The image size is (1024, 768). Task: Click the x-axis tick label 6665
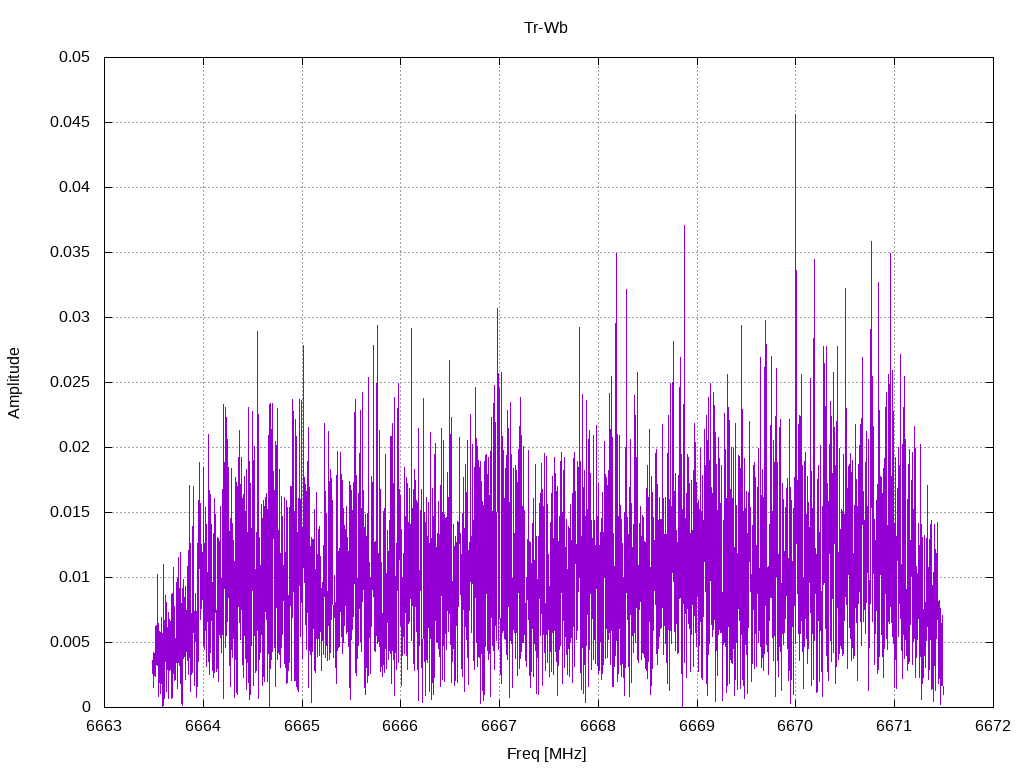(302, 726)
